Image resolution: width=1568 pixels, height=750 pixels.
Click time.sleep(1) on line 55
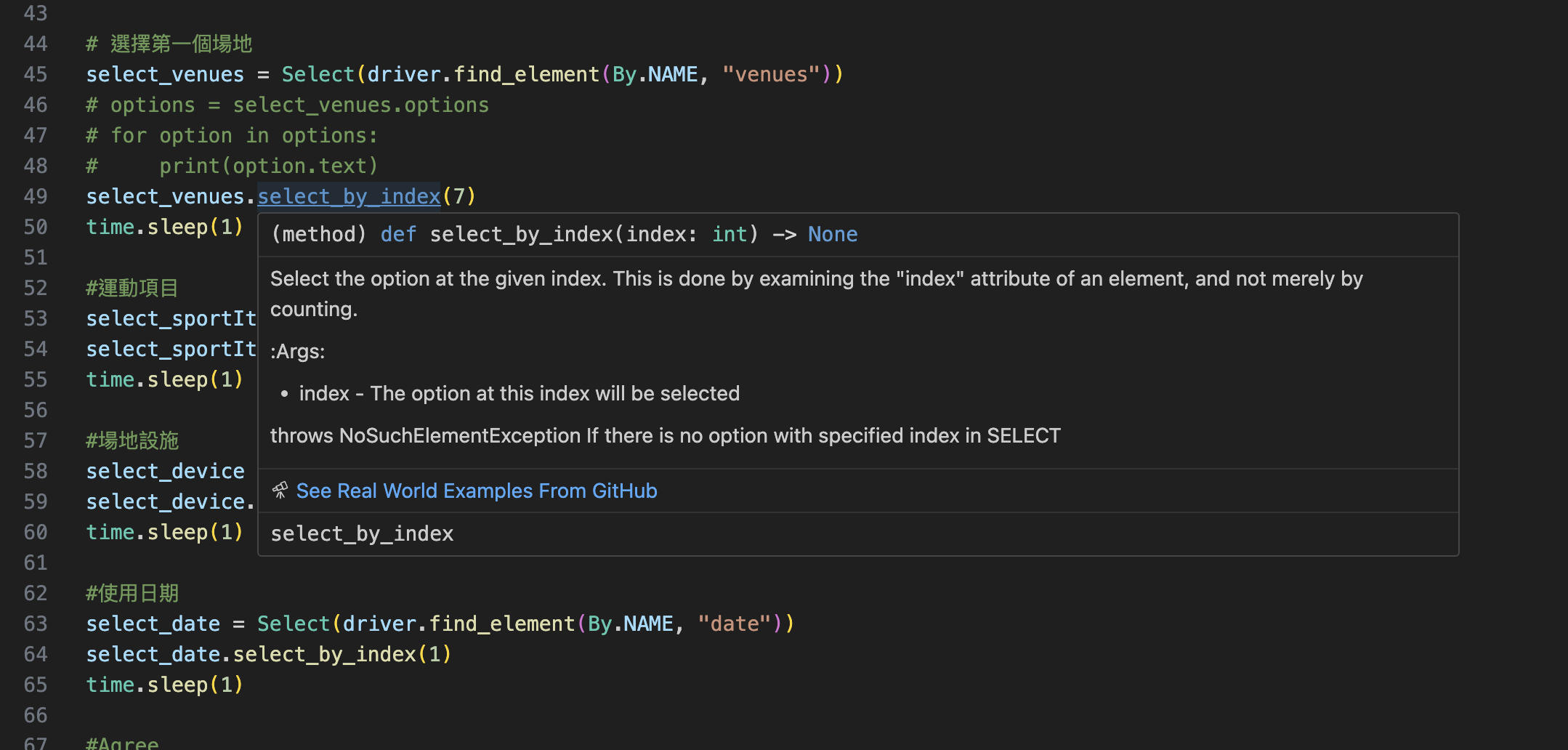pos(165,379)
